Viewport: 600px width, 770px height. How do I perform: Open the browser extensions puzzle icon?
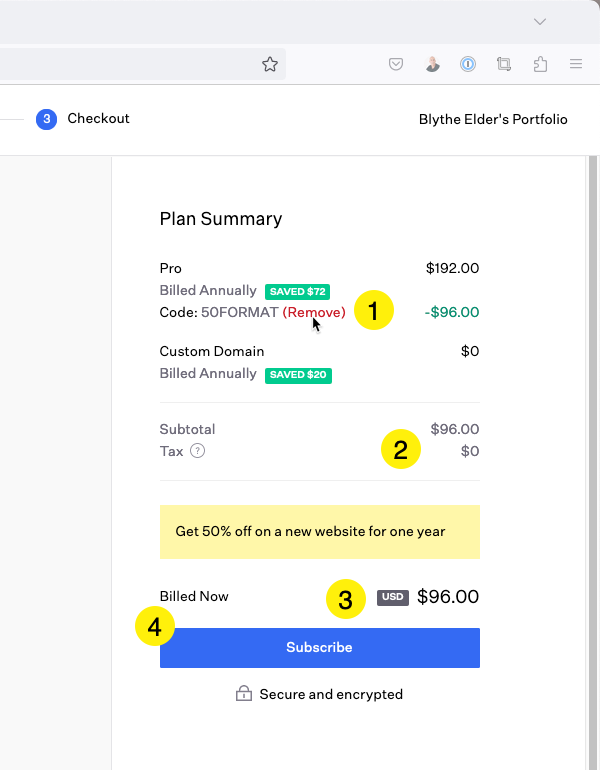pyautogui.click(x=540, y=64)
